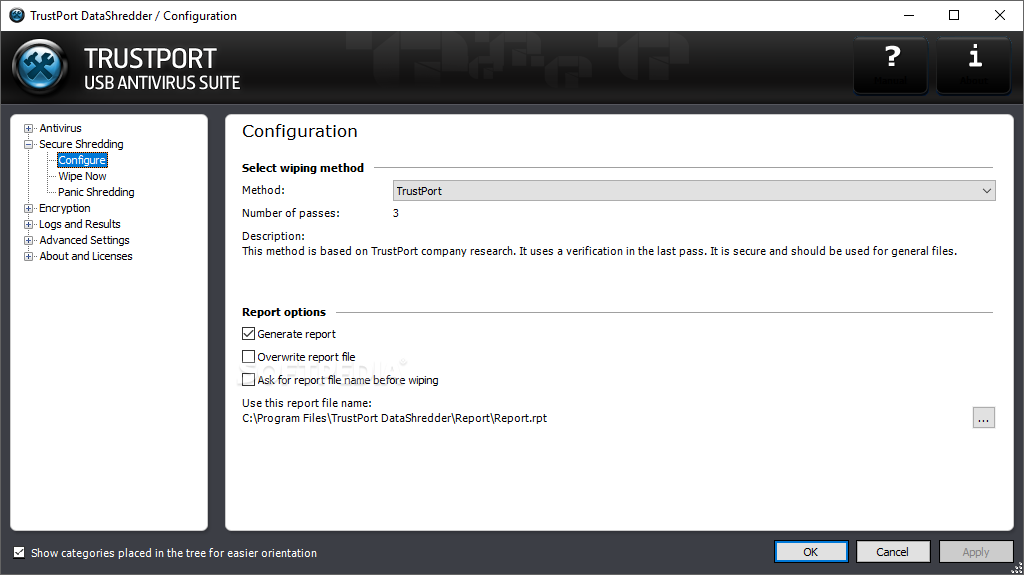Viewport: 1024px width, 575px height.
Task: Click the TrustPort wrench logo icon
Action: pyautogui.click(x=40, y=67)
